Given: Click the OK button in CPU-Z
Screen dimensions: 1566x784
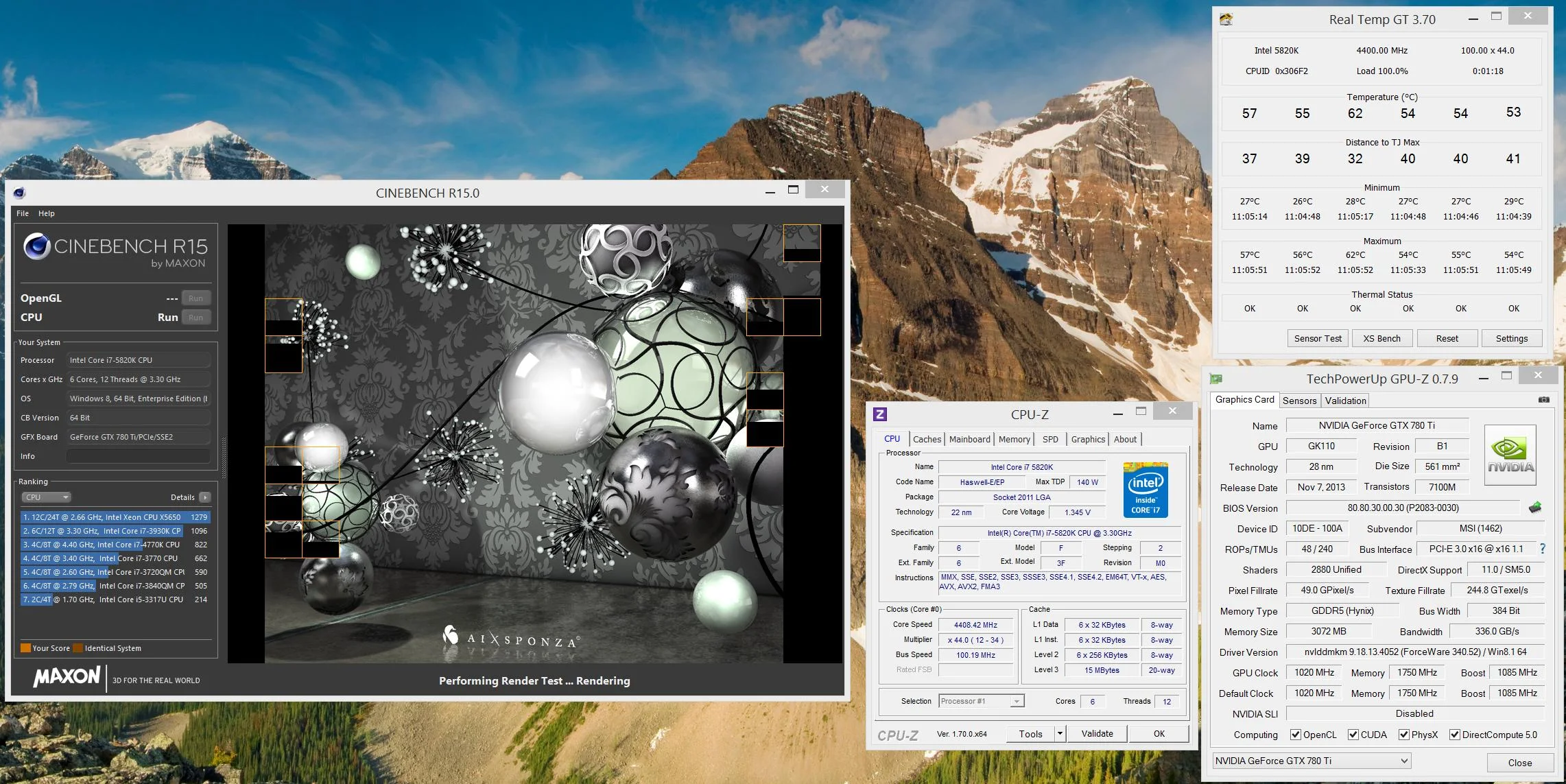Looking at the screenshot, I should pos(1159,734).
